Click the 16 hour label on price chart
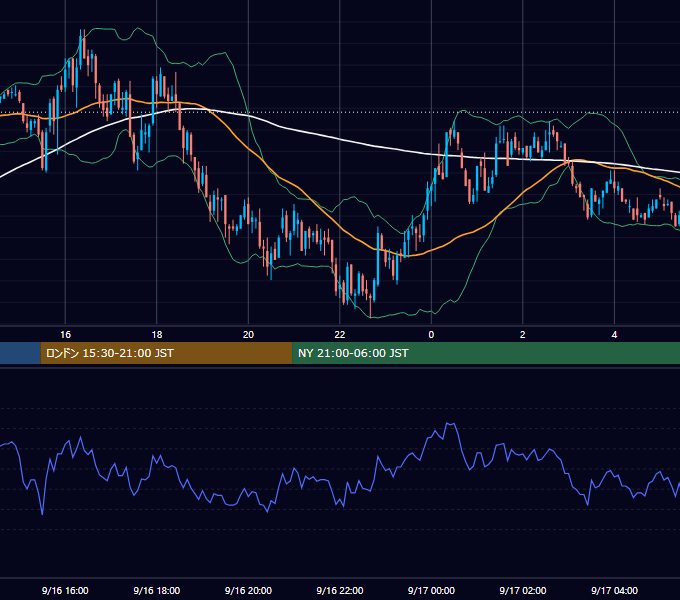Viewport: 680px width, 600px height. click(65, 335)
